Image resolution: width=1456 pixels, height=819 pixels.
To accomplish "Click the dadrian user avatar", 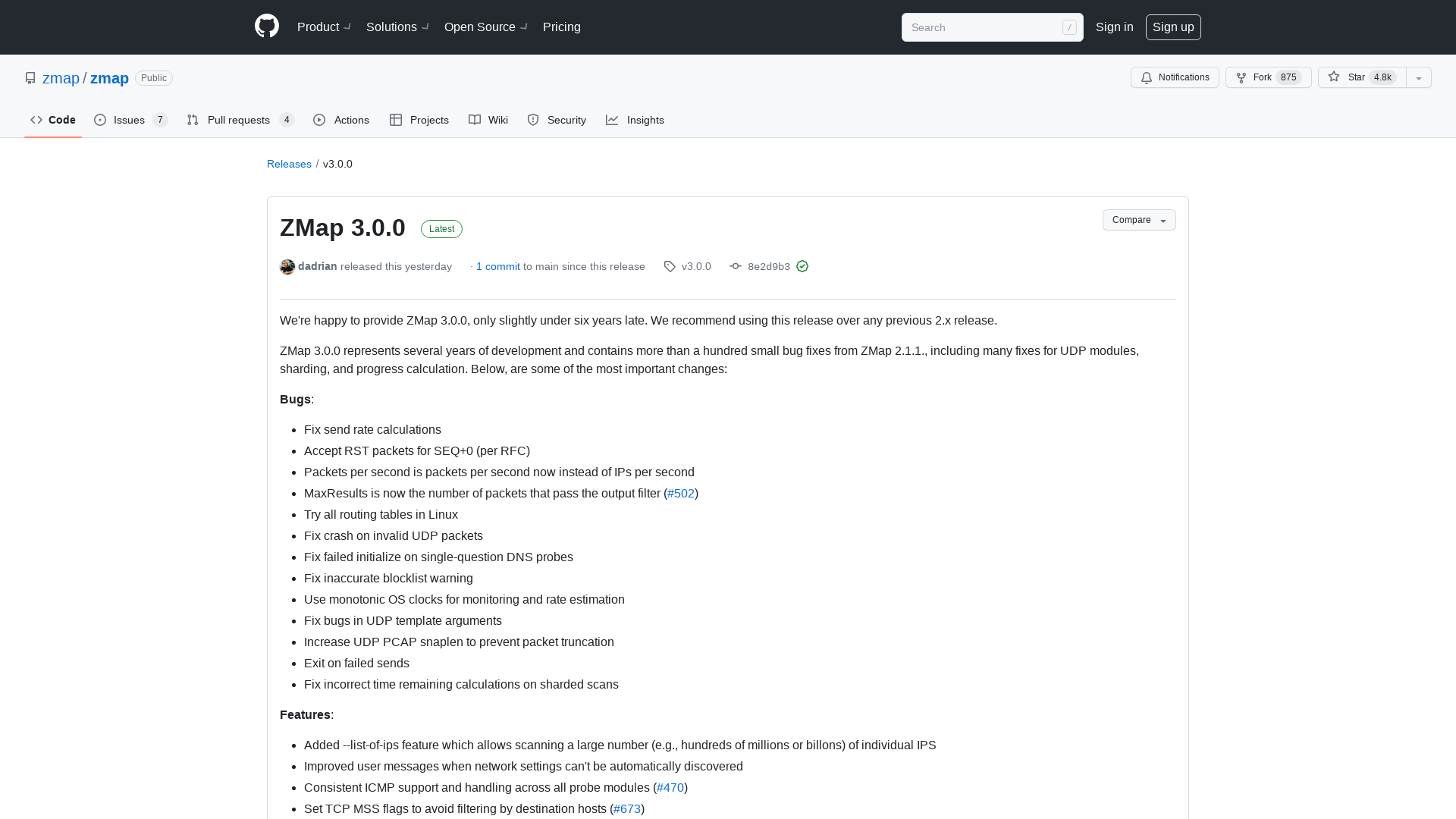I will [287, 266].
